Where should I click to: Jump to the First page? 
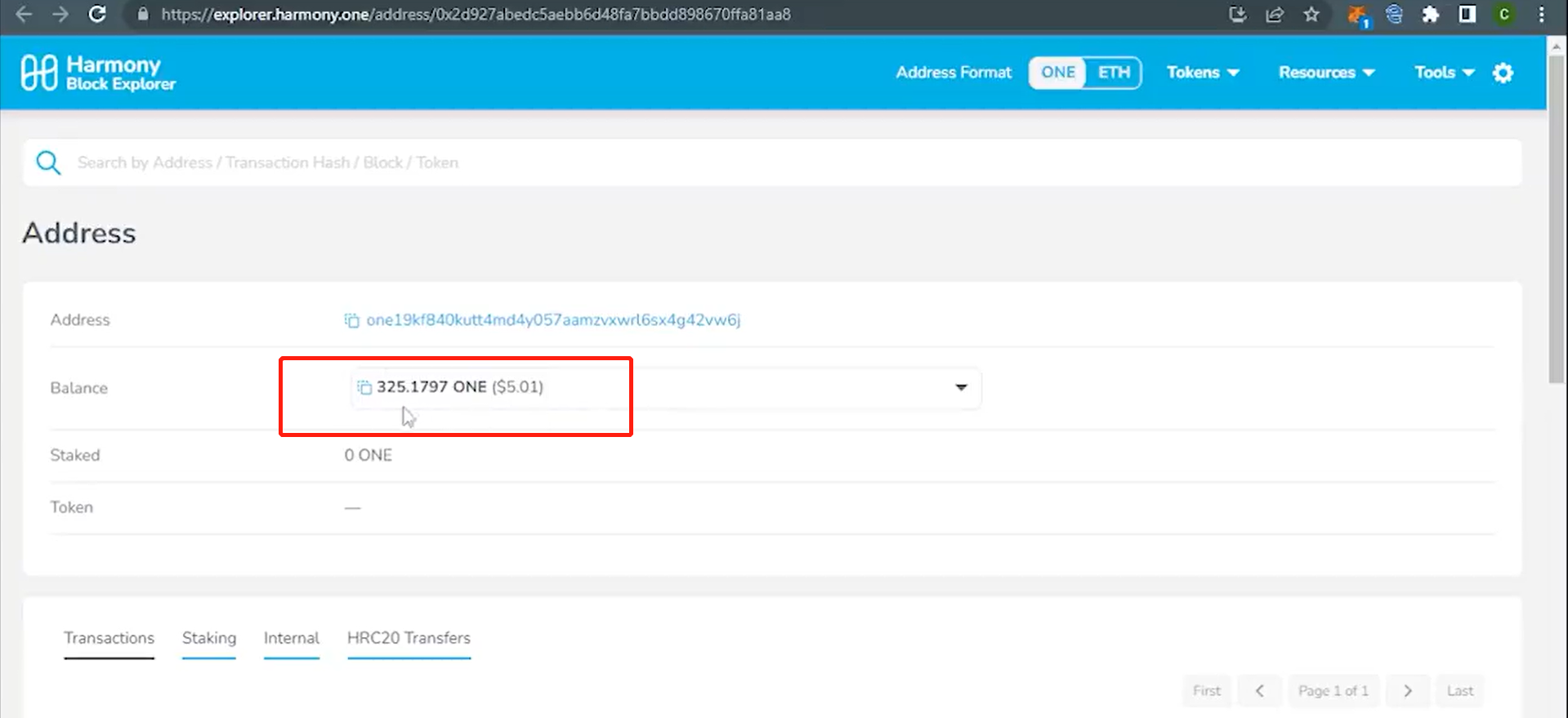click(x=1206, y=691)
